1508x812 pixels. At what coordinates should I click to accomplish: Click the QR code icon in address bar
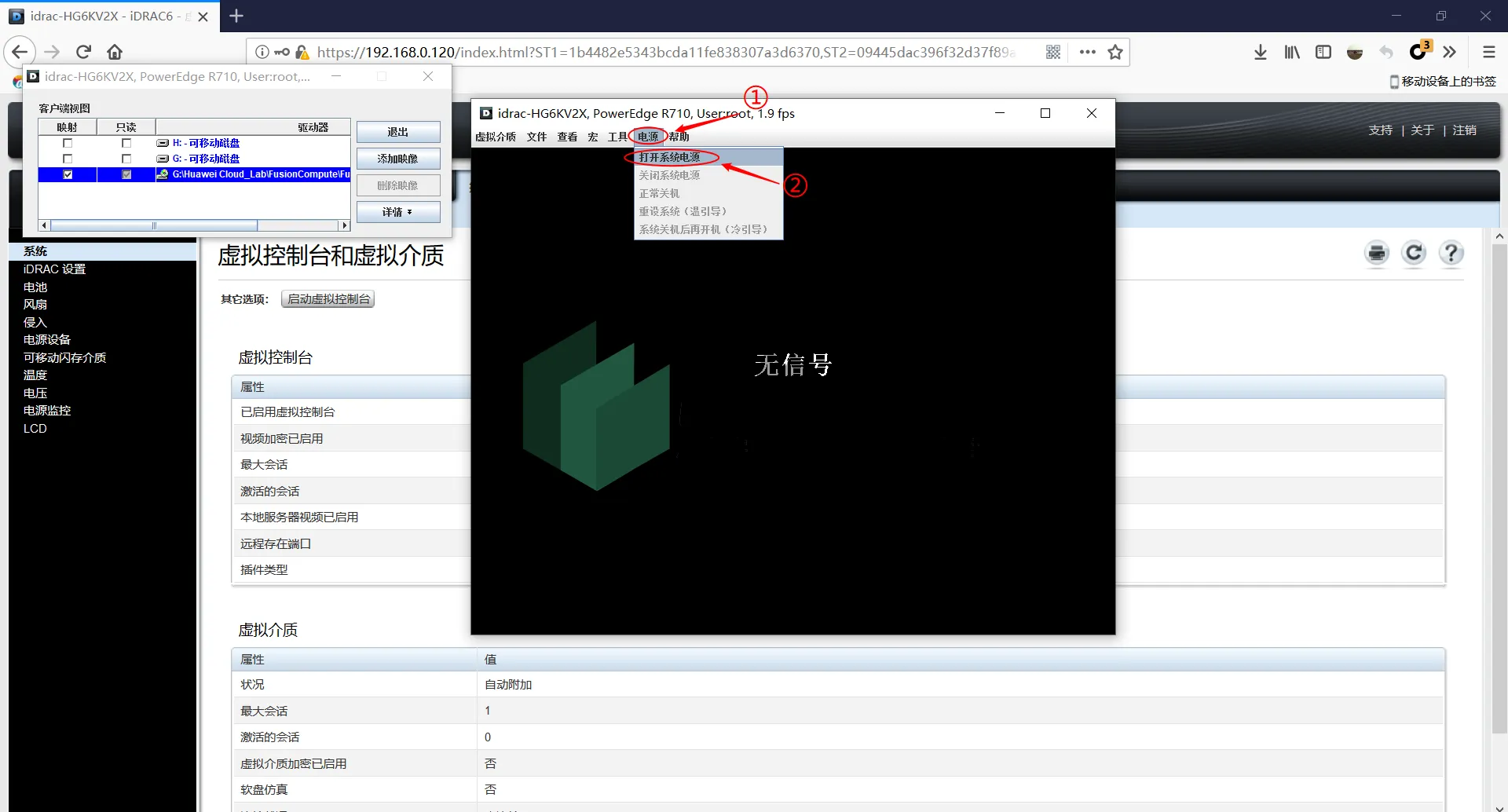(1053, 52)
